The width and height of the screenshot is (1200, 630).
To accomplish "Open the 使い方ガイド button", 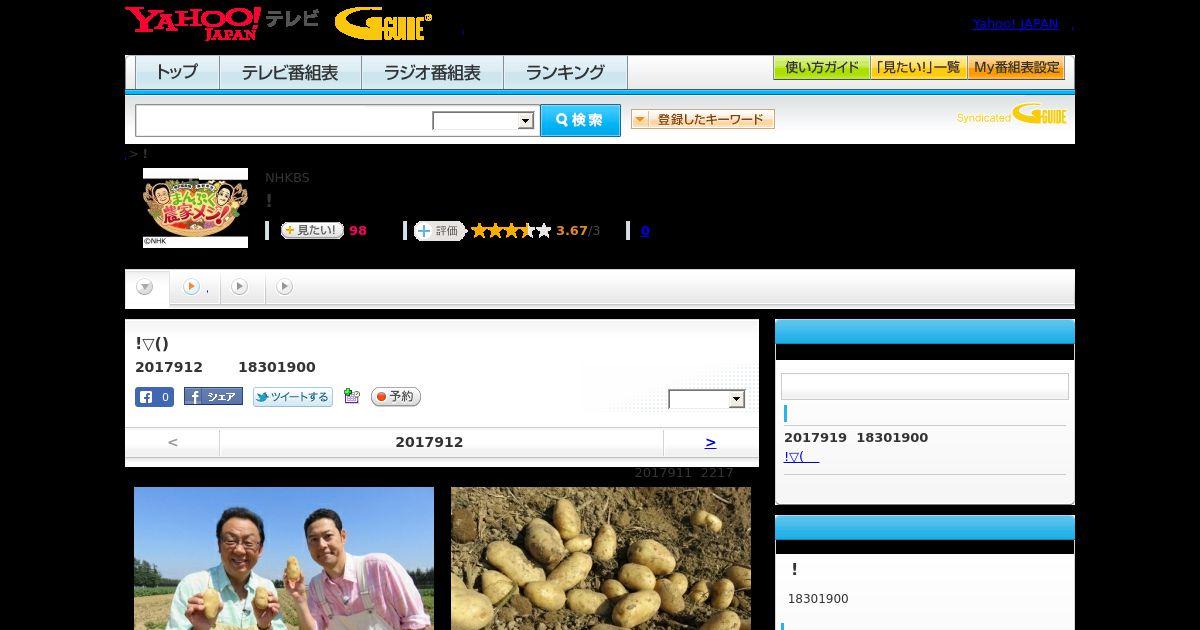I will click(822, 67).
